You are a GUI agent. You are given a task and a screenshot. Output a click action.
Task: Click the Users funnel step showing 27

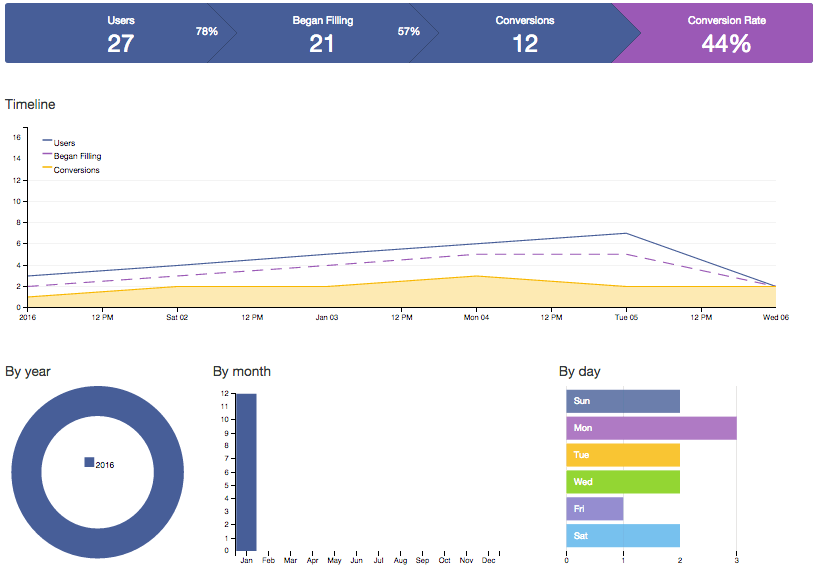point(119,33)
